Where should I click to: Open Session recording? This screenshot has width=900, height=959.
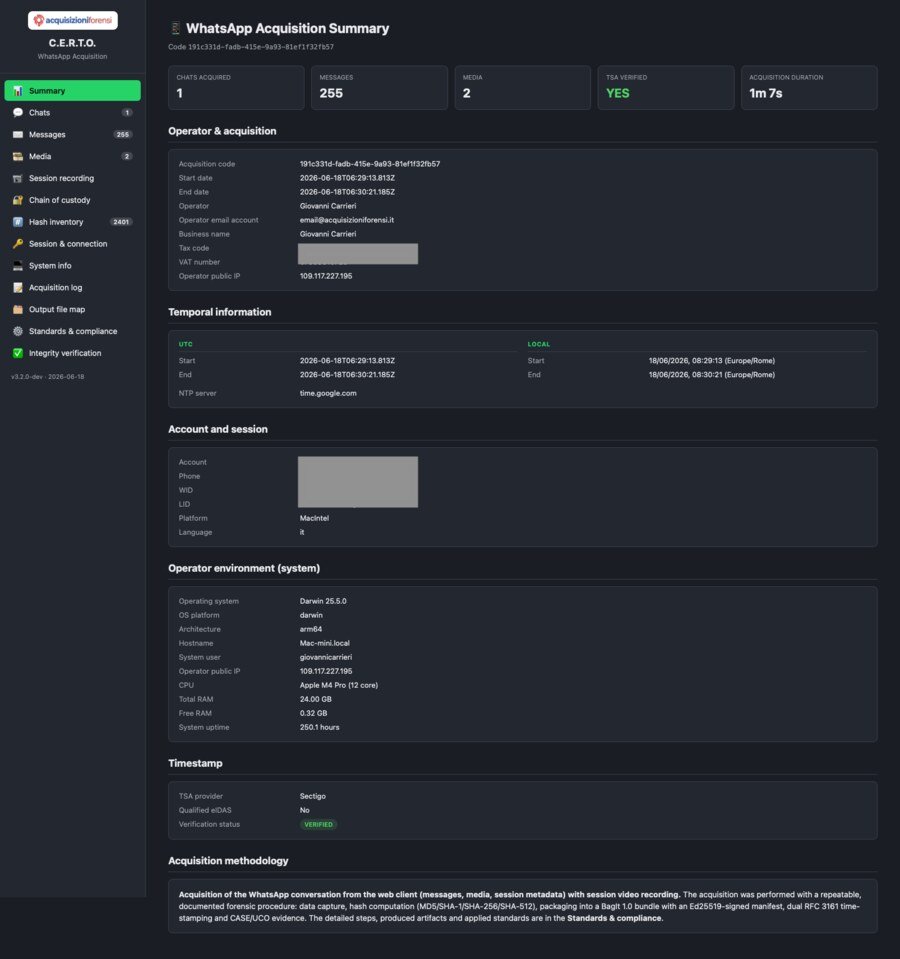pos(72,179)
